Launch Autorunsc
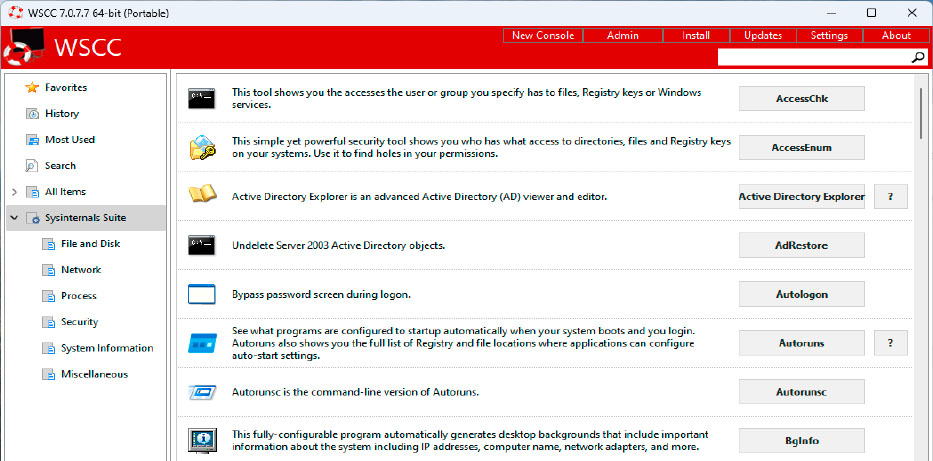Image resolution: width=933 pixels, height=461 pixels. coord(801,392)
